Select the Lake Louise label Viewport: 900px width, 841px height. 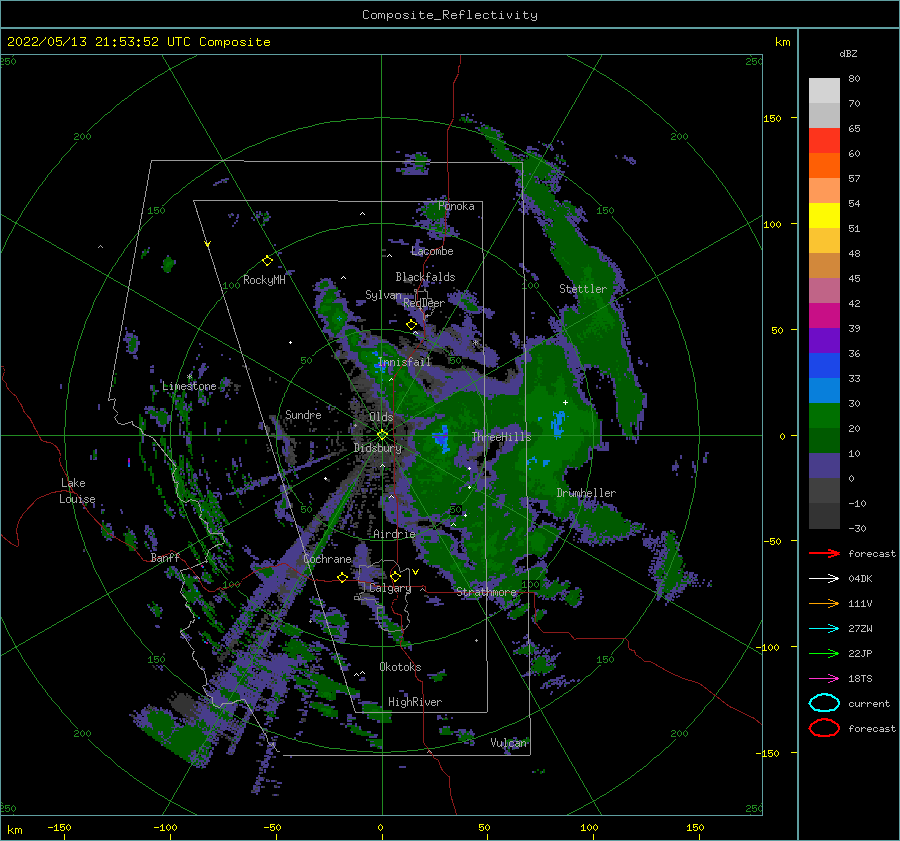coord(78,491)
